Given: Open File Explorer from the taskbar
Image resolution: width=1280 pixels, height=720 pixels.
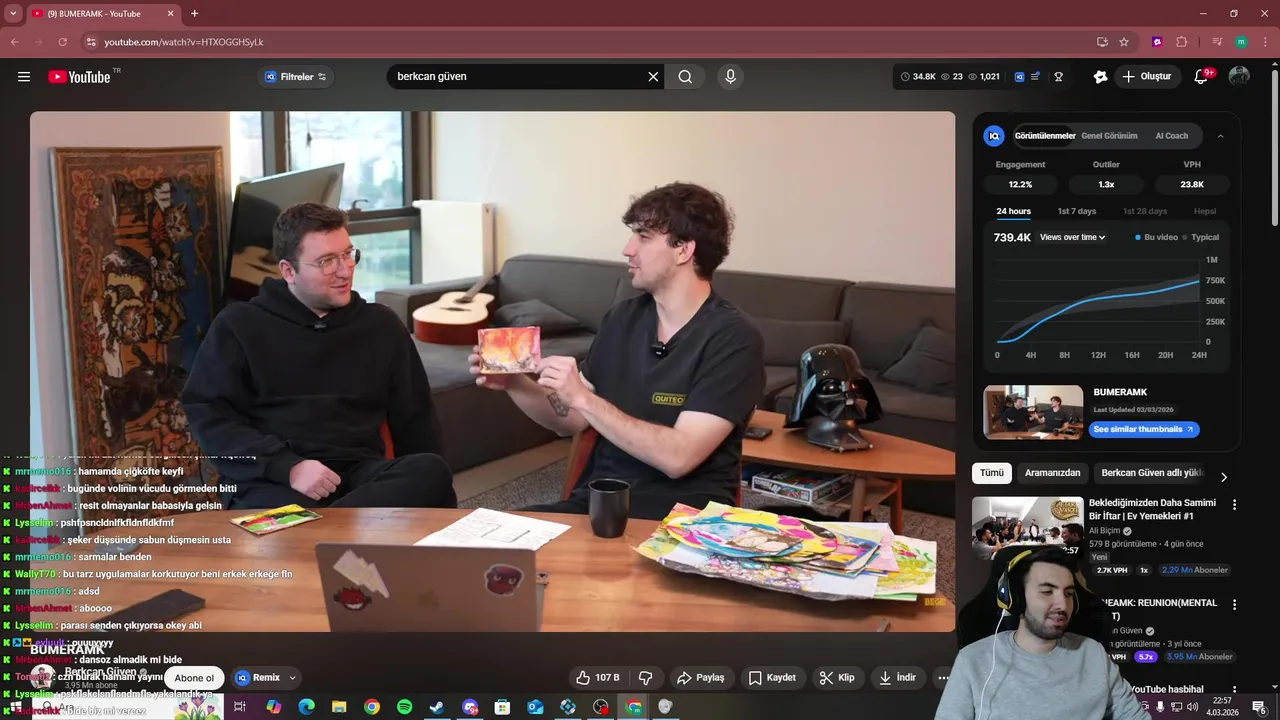Looking at the screenshot, I should (339, 707).
